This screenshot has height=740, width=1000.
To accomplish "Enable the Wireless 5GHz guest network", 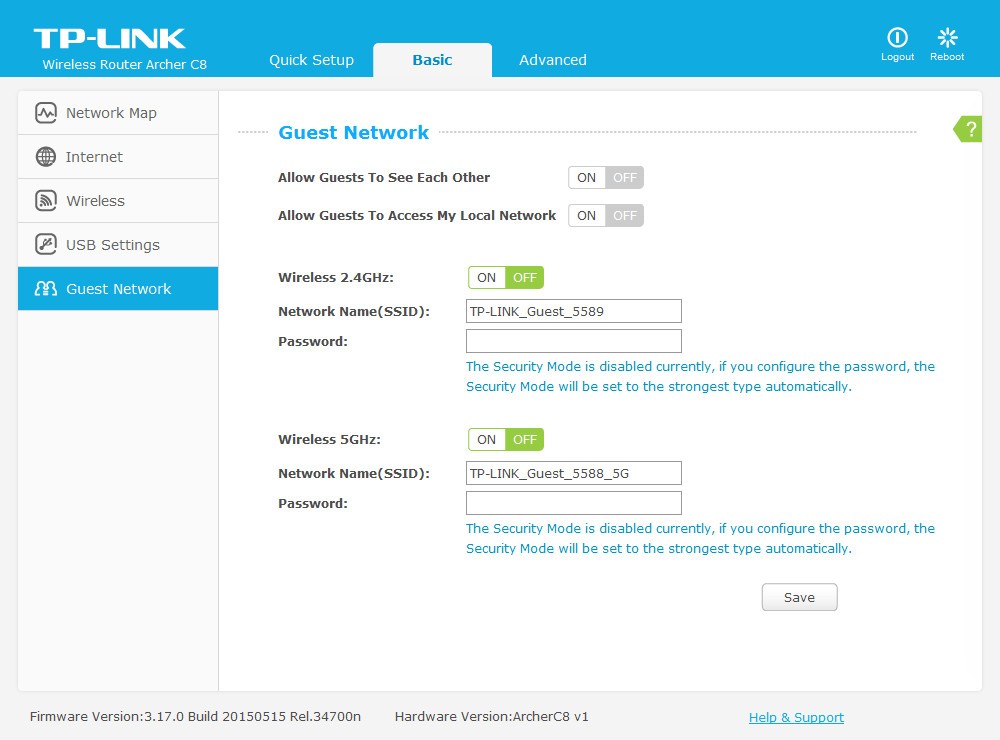I will 487,440.
